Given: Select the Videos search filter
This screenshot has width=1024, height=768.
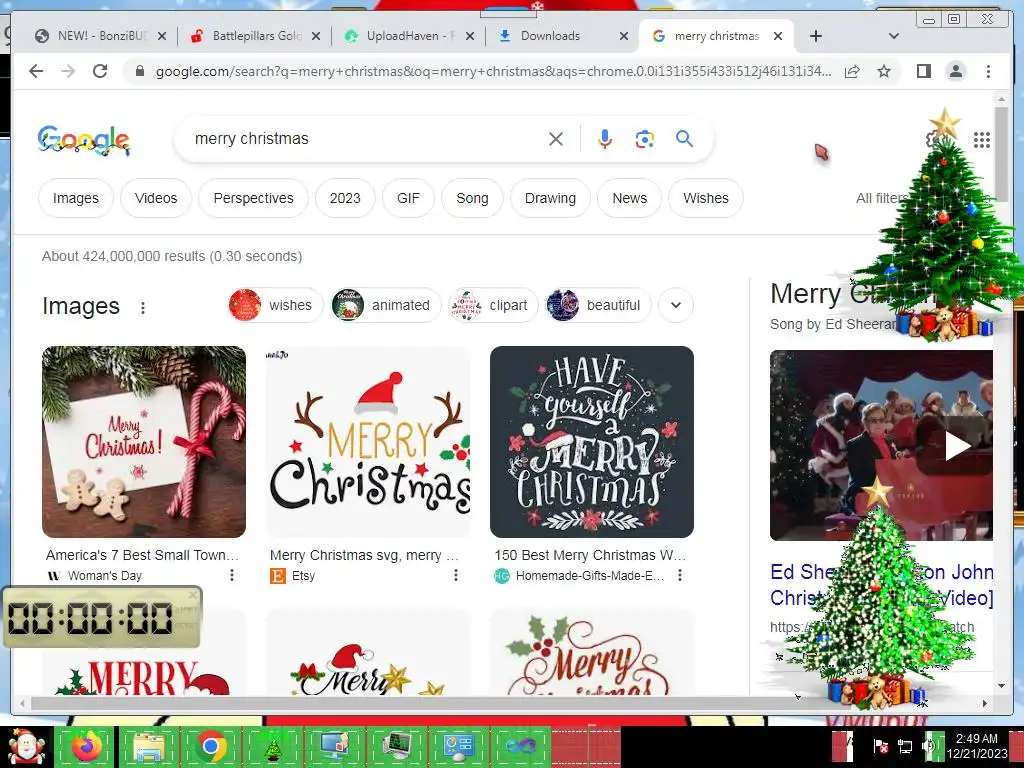Looking at the screenshot, I should coord(156,198).
